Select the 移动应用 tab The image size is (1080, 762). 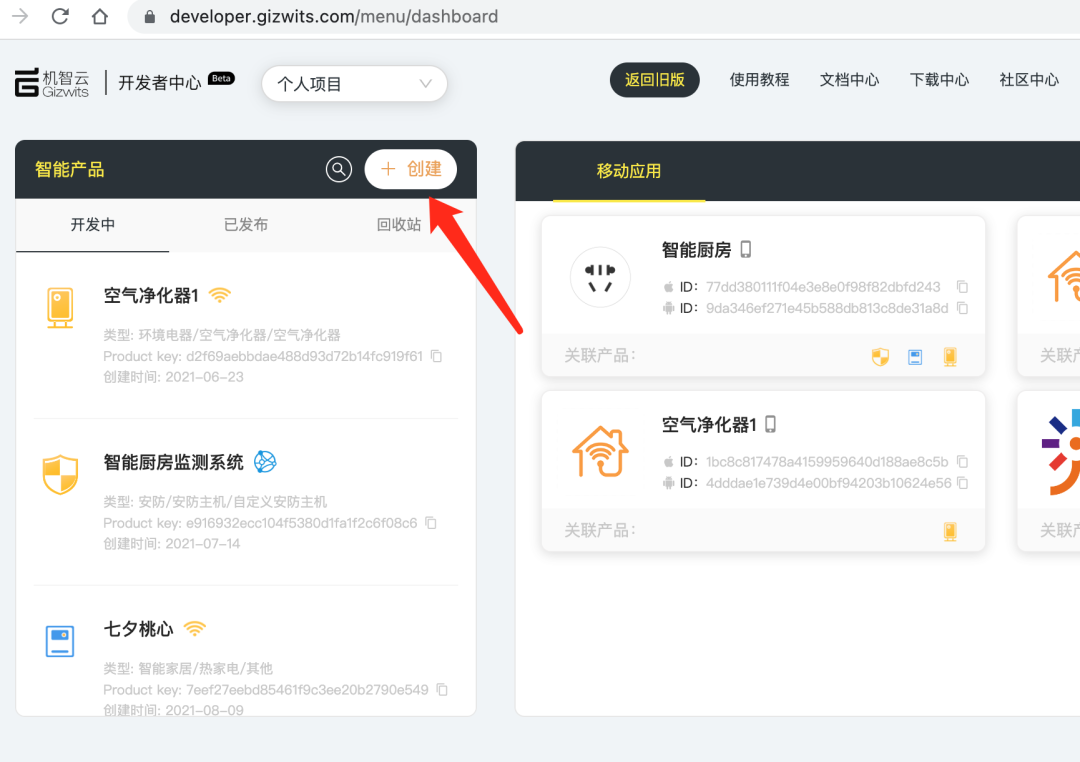pos(629,171)
